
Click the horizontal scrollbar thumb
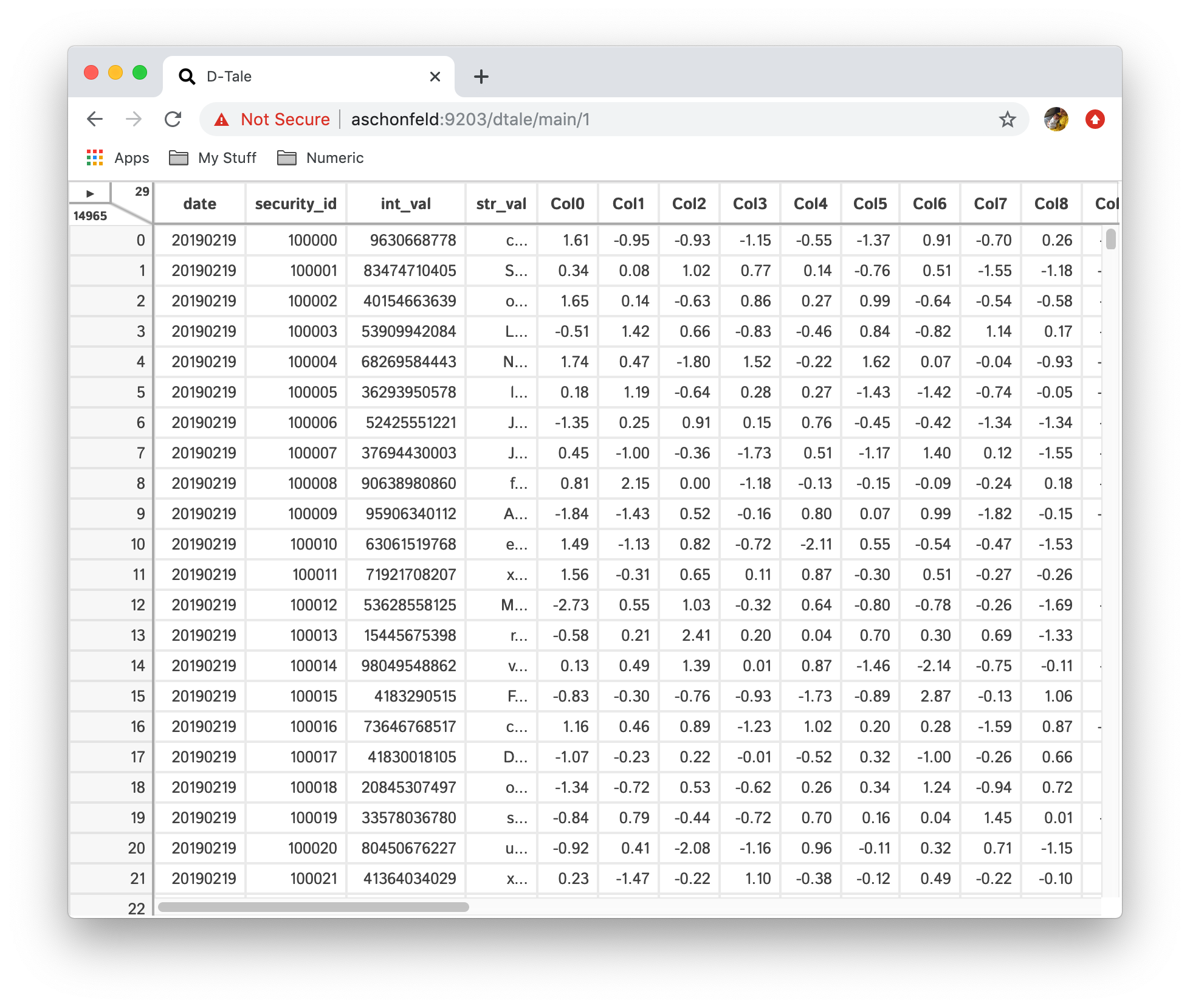313,907
